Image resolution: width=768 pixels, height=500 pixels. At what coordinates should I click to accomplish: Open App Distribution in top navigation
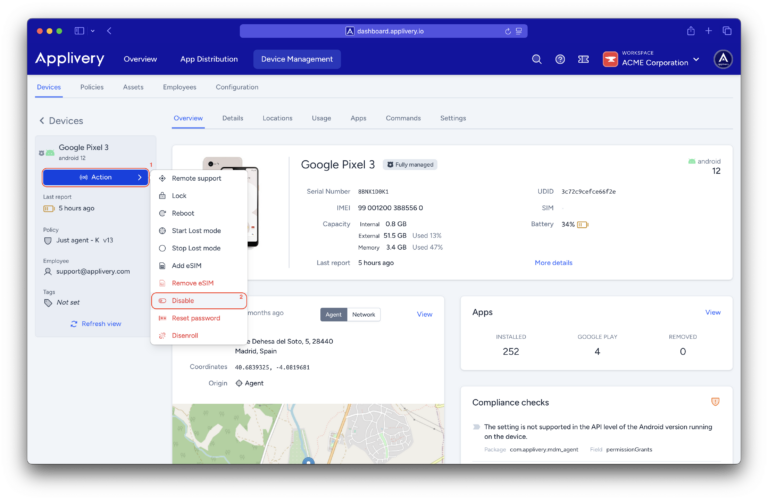coord(209,59)
